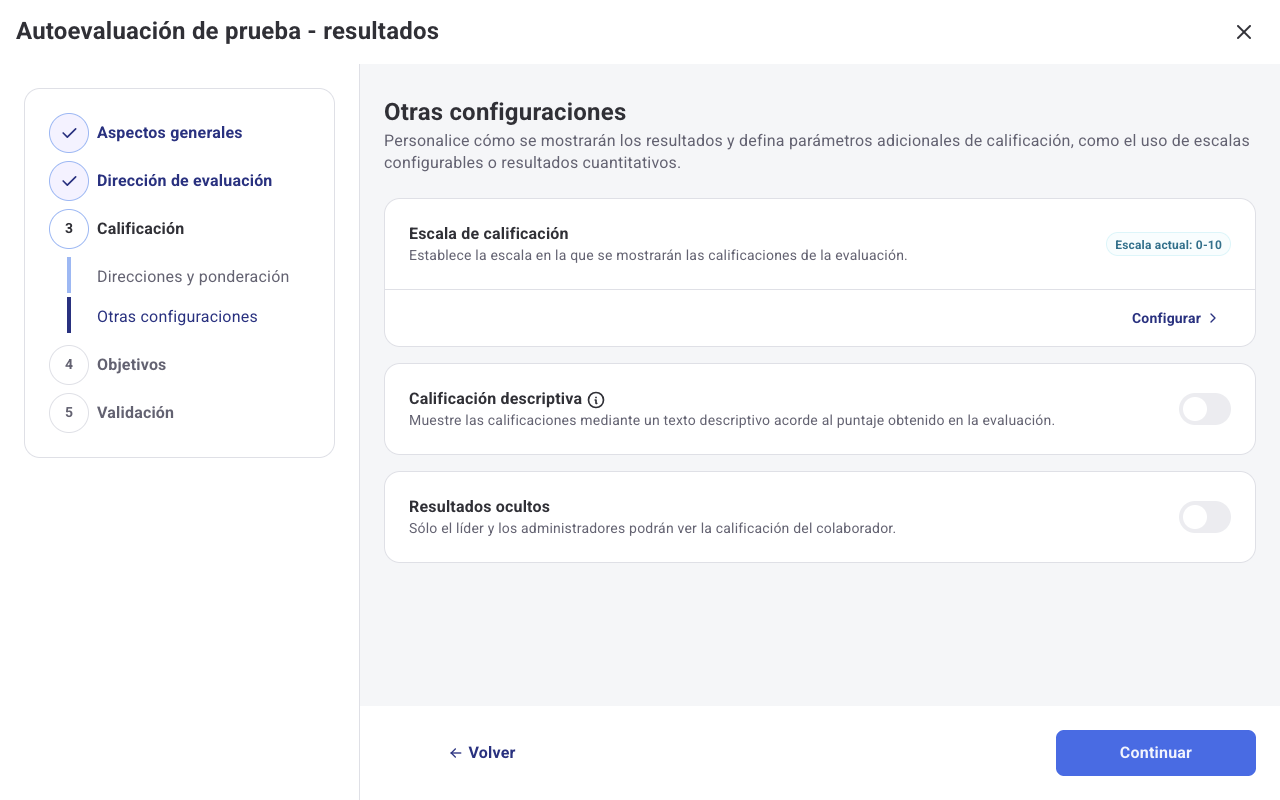Click the Escala de calificación heading
Screen dimensions: 1280x800
(x=489, y=234)
